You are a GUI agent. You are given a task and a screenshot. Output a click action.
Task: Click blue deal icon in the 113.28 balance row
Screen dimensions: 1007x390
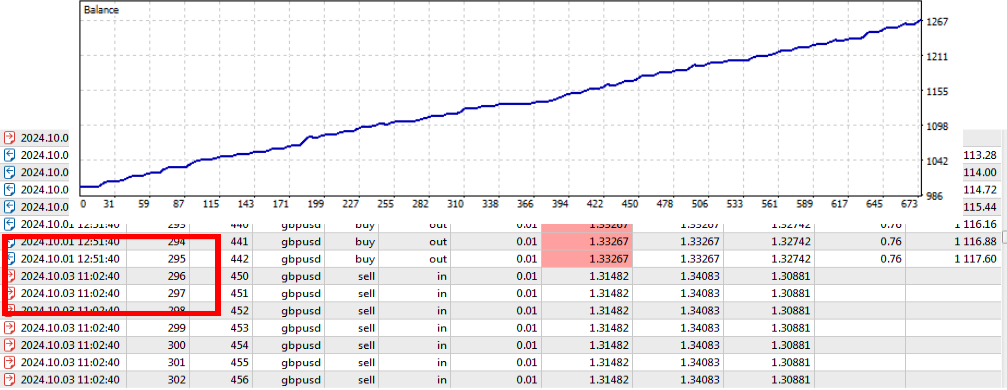(10, 155)
